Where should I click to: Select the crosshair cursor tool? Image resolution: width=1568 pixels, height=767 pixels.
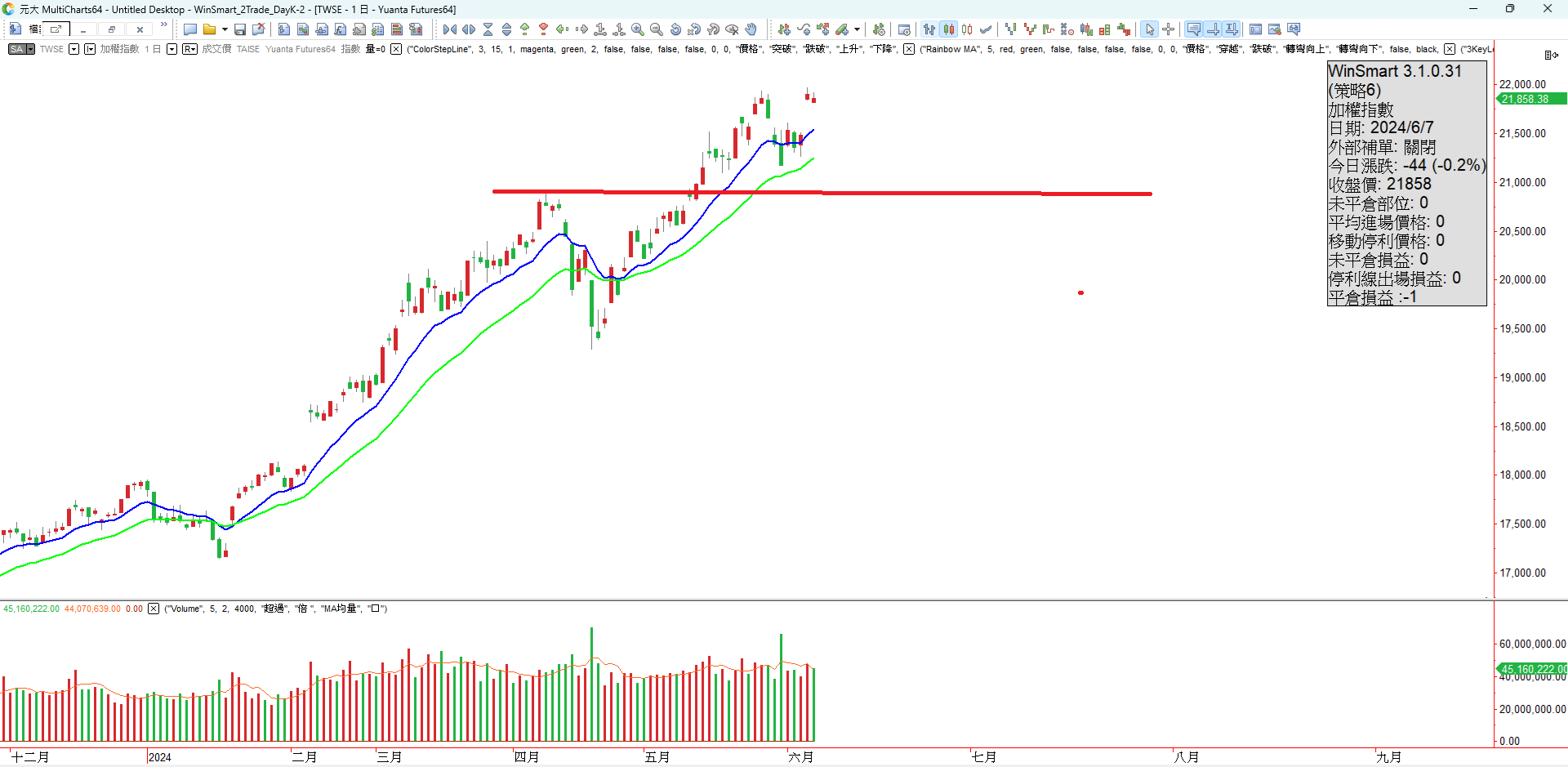(x=1169, y=29)
